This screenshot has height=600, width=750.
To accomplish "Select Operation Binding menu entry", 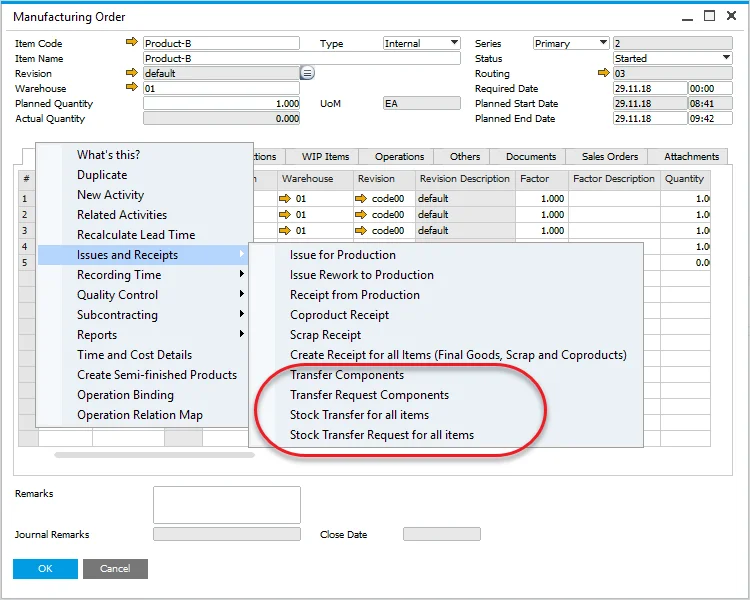I will pyautogui.click(x=125, y=395).
